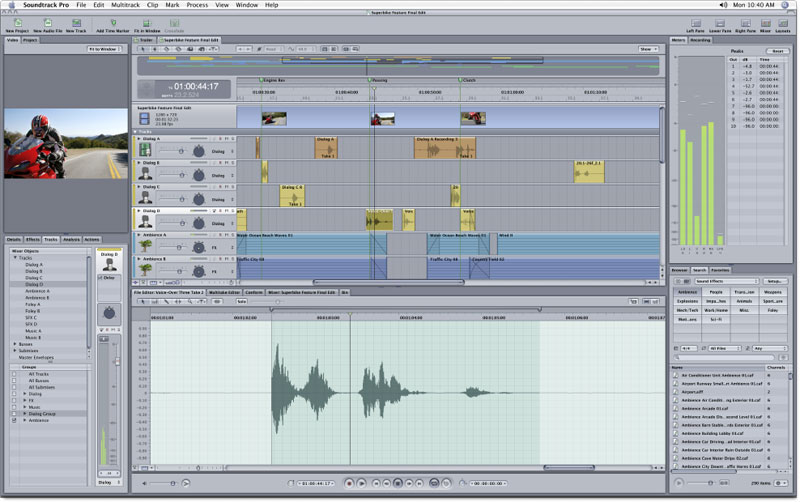Click the video clip film icon
Screen dimensions: 800x502
pos(144,119)
